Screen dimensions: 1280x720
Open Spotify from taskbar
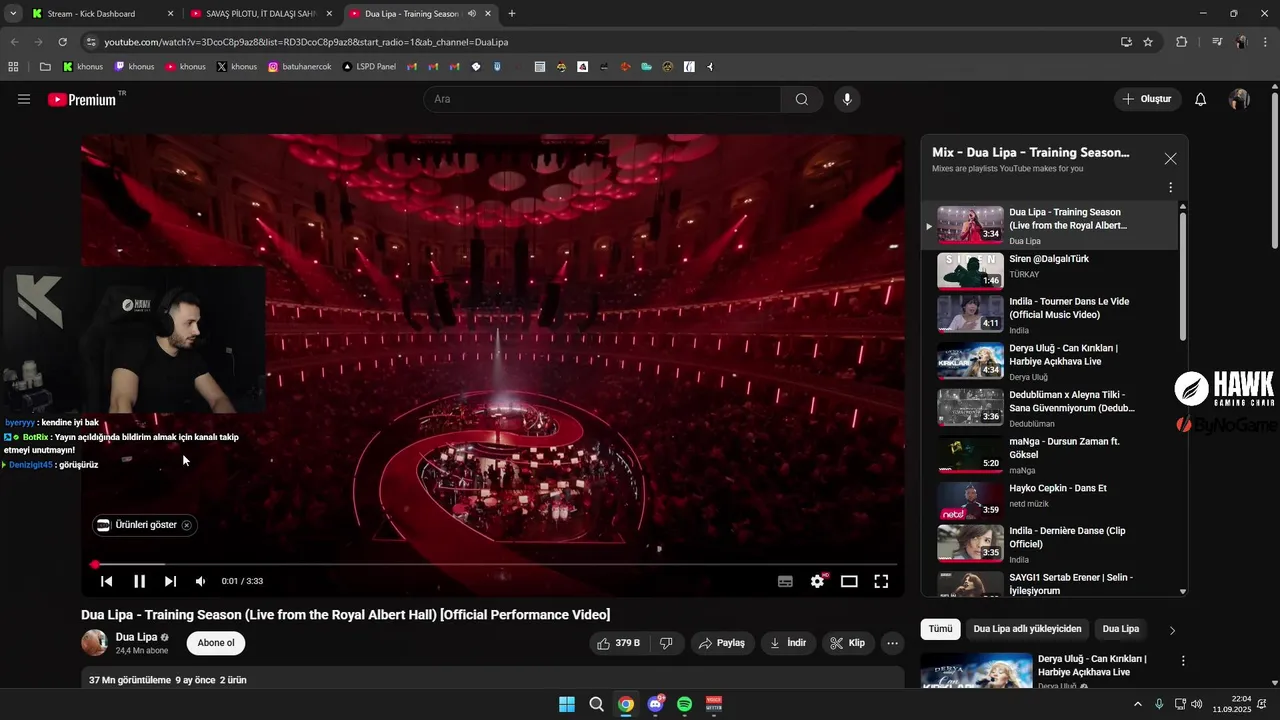pyautogui.click(x=685, y=704)
